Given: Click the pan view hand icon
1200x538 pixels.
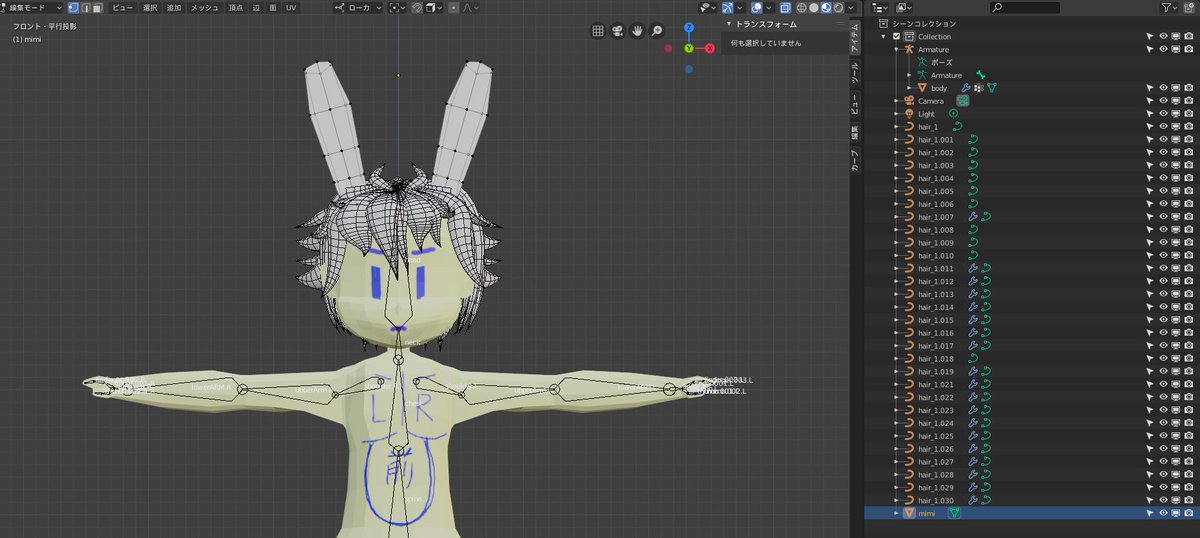Looking at the screenshot, I should [x=638, y=30].
